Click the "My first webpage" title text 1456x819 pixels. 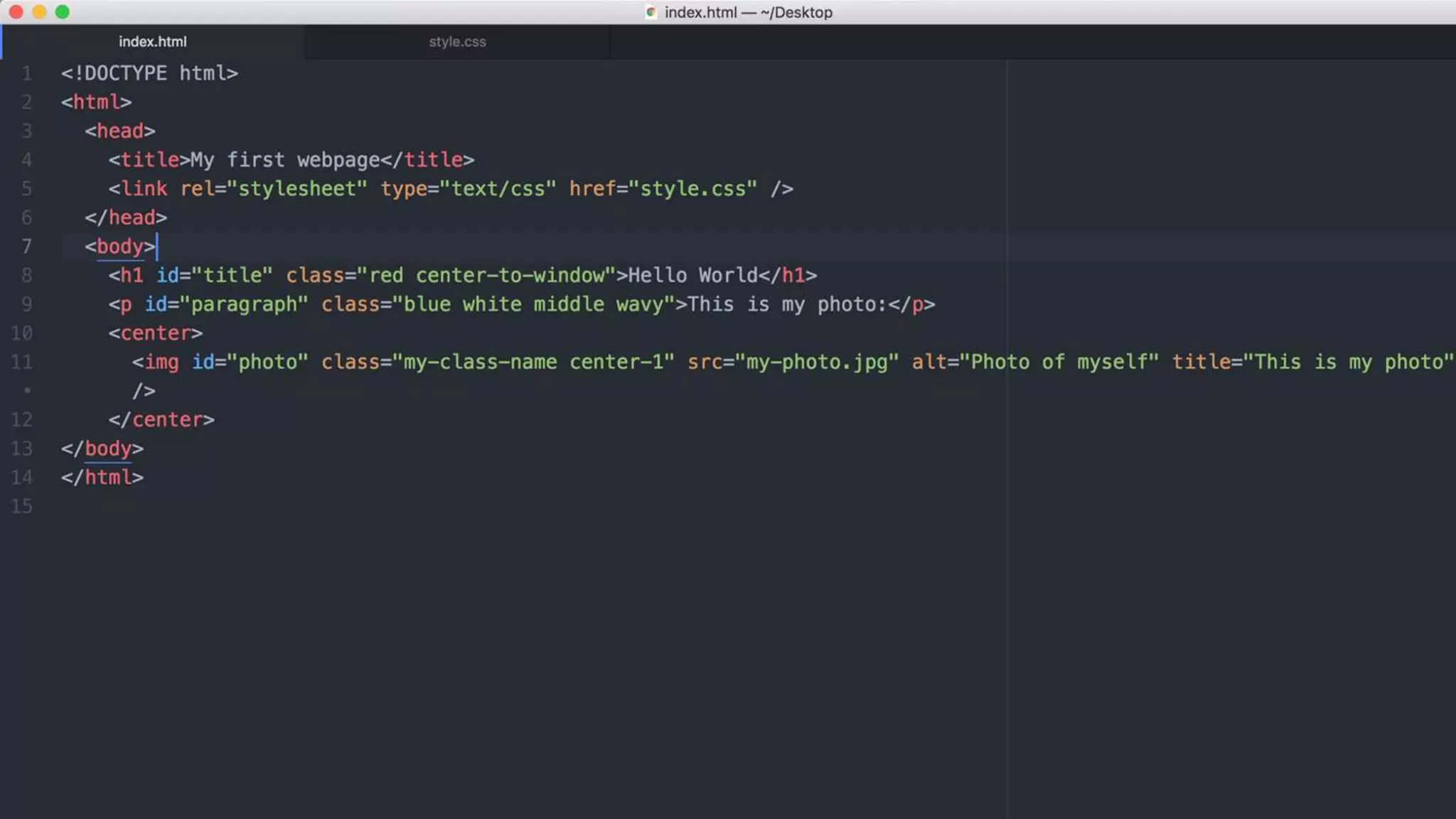pos(284,160)
